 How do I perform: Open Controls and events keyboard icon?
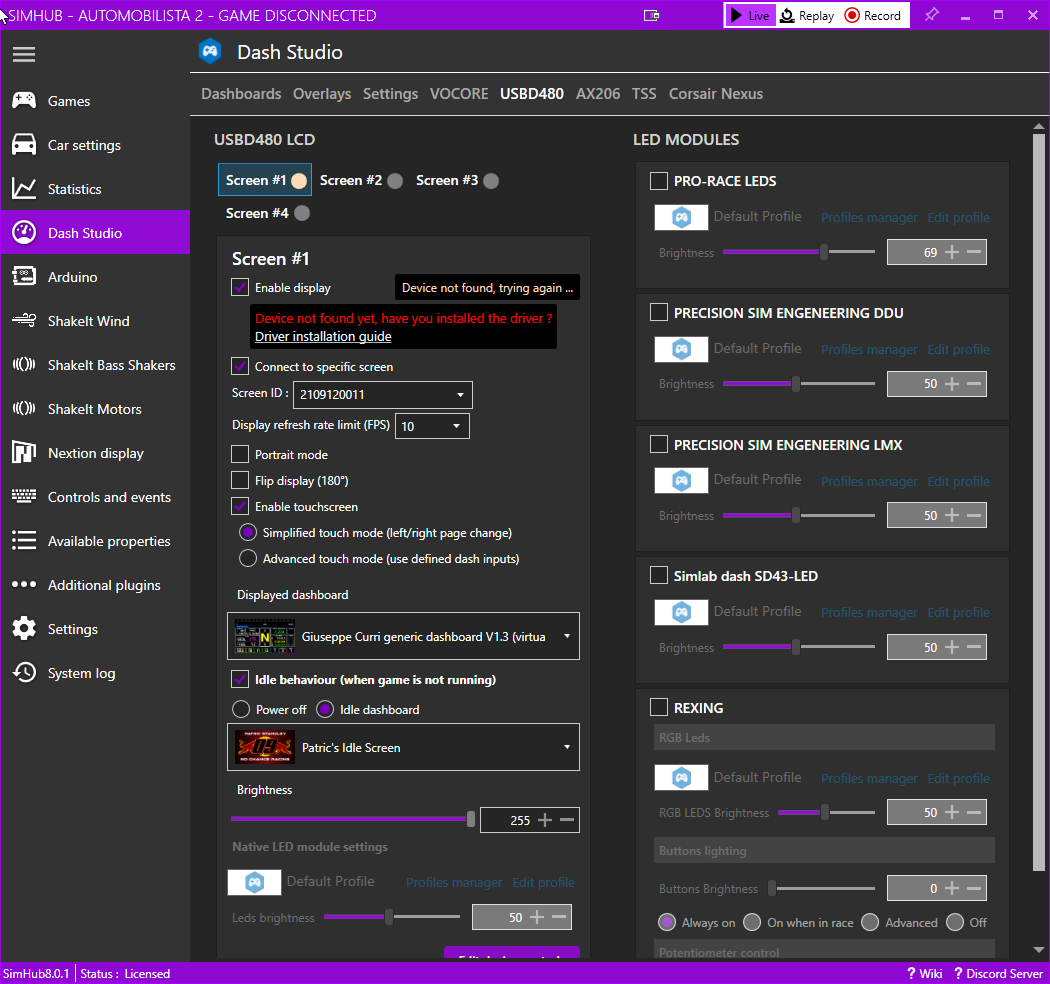[24, 496]
